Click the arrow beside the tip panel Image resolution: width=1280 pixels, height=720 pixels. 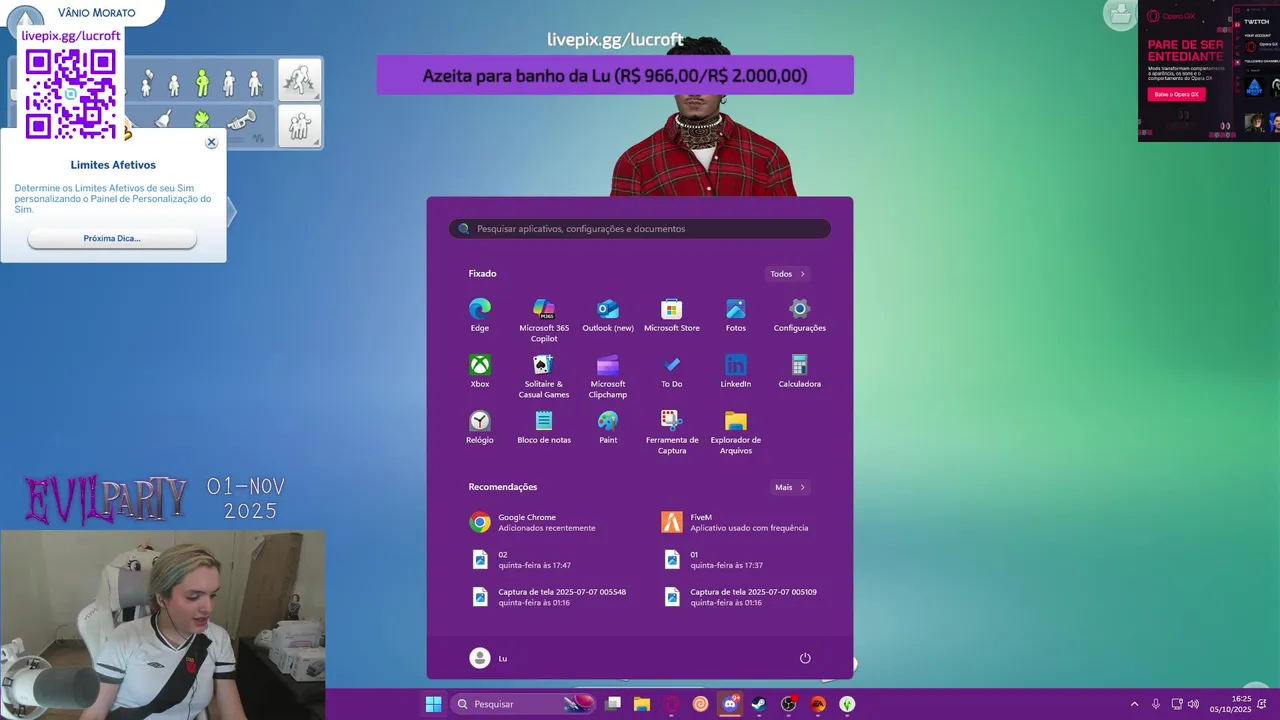(231, 211)
